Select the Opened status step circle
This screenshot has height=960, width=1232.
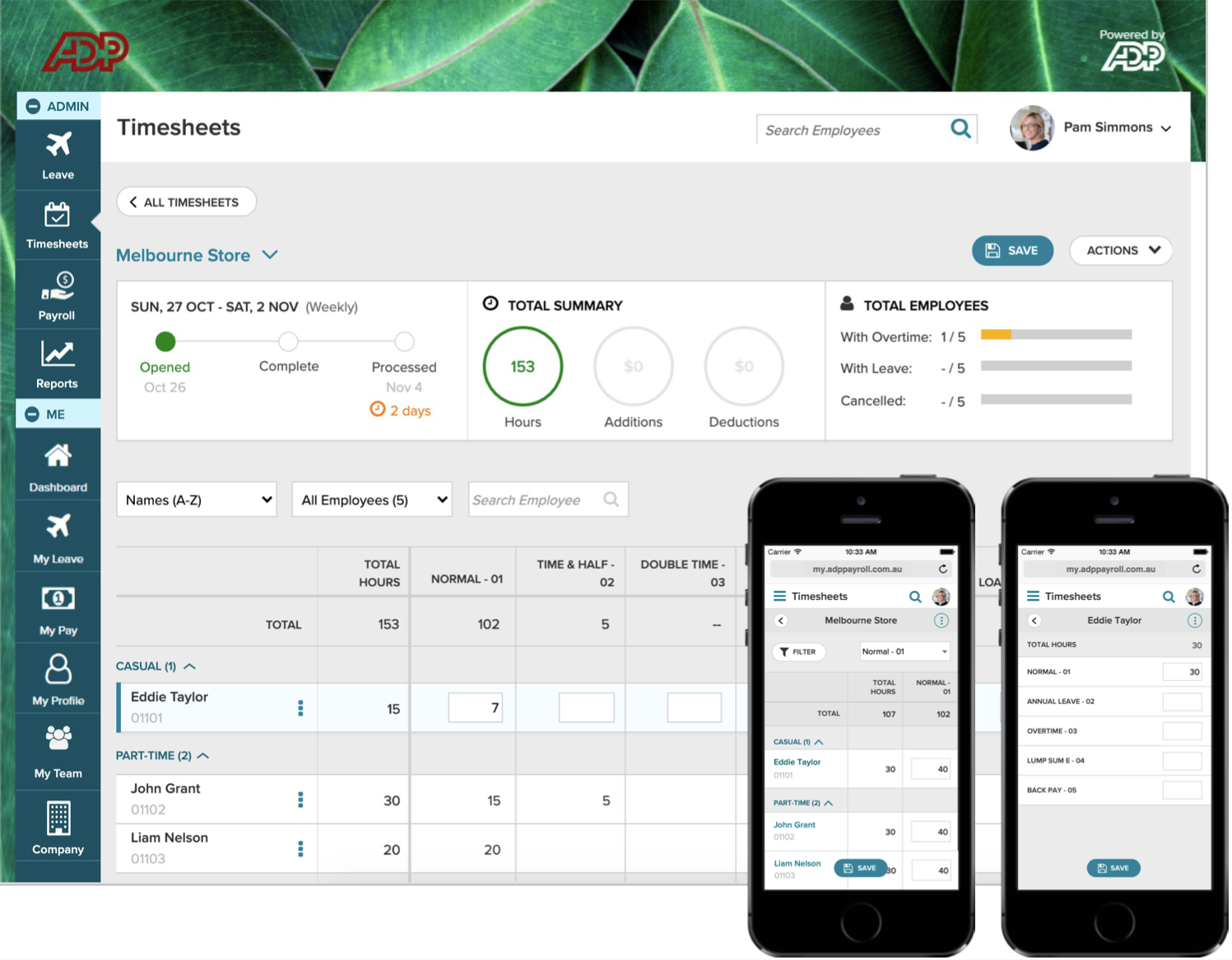pos(165,341)
